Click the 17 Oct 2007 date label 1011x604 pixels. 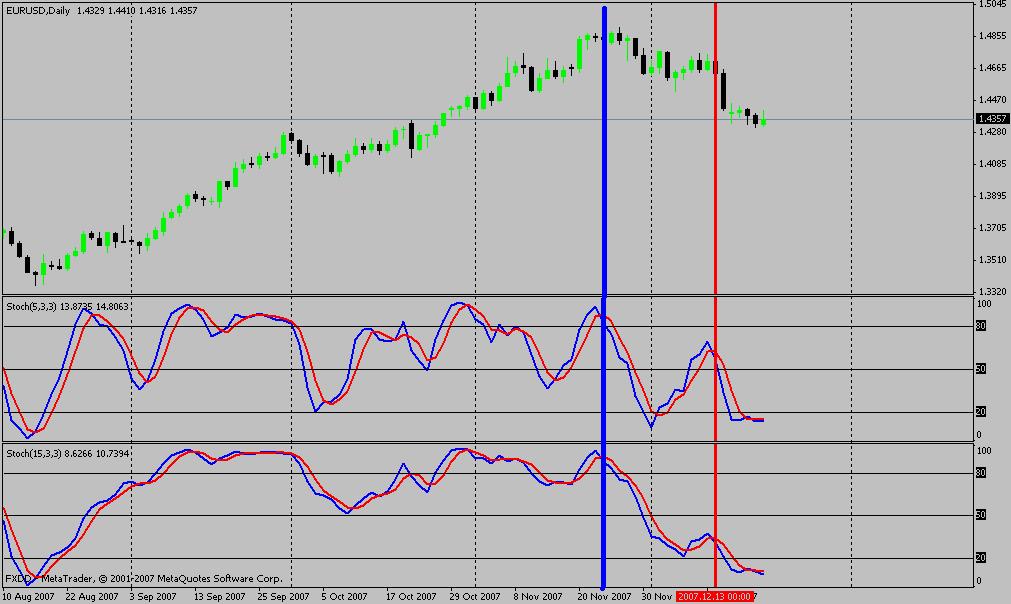[x=411, y=597]
